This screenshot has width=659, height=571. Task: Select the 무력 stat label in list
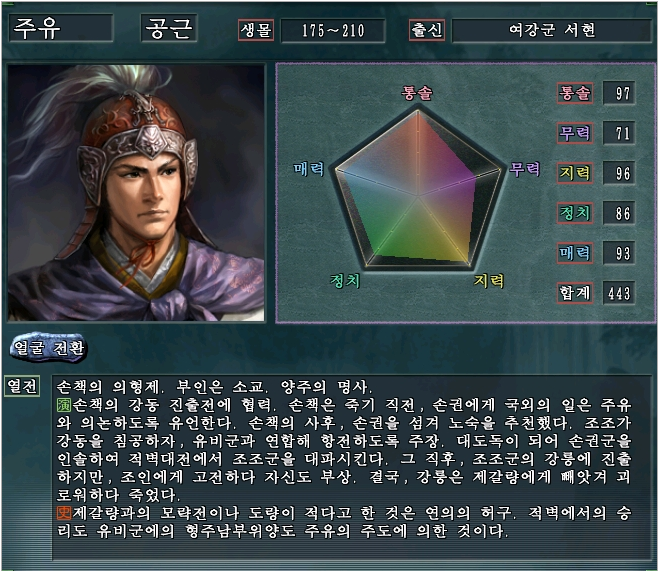pos(575,133)
